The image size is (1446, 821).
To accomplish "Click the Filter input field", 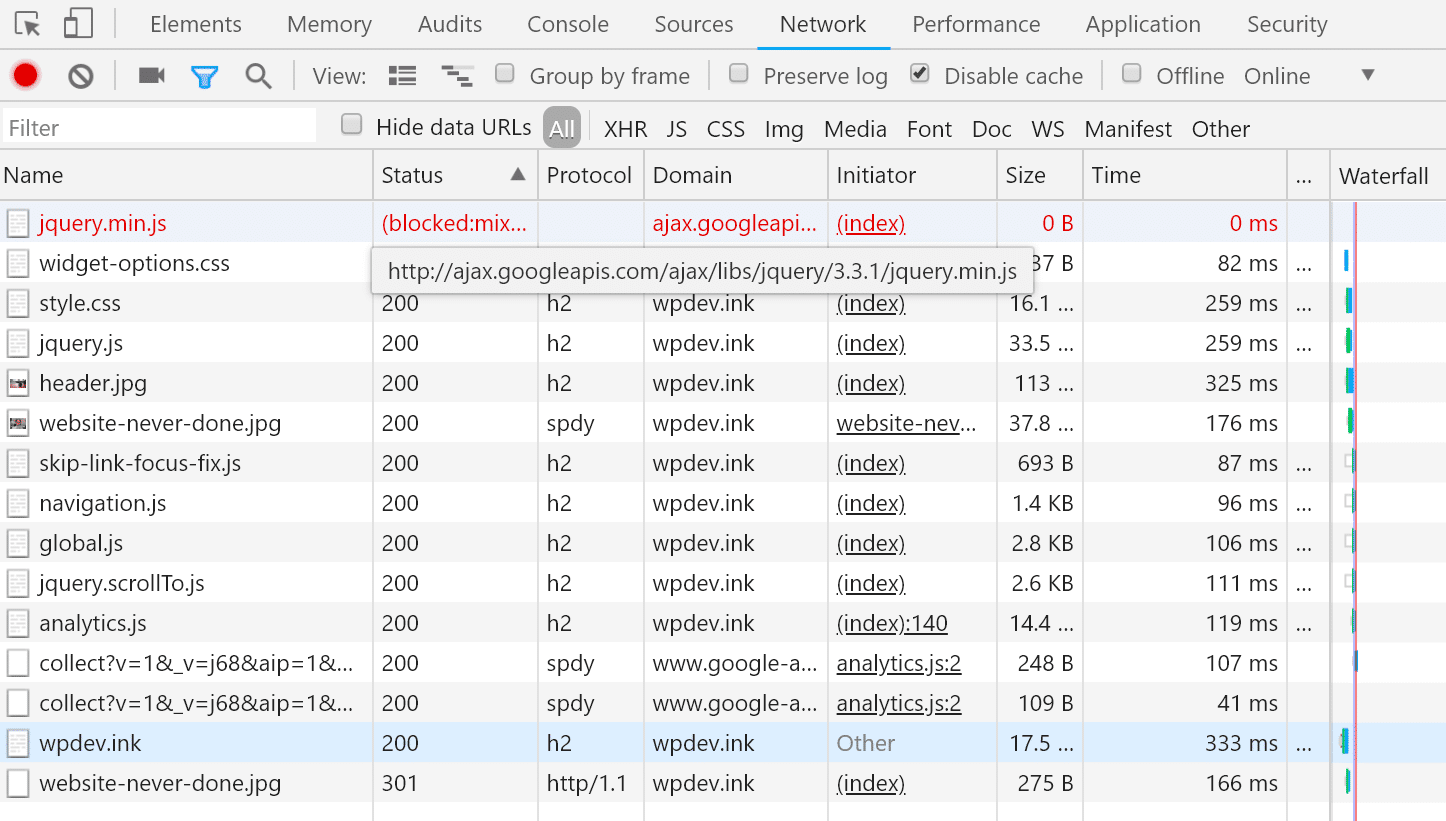I will click(x=158, y=126).
